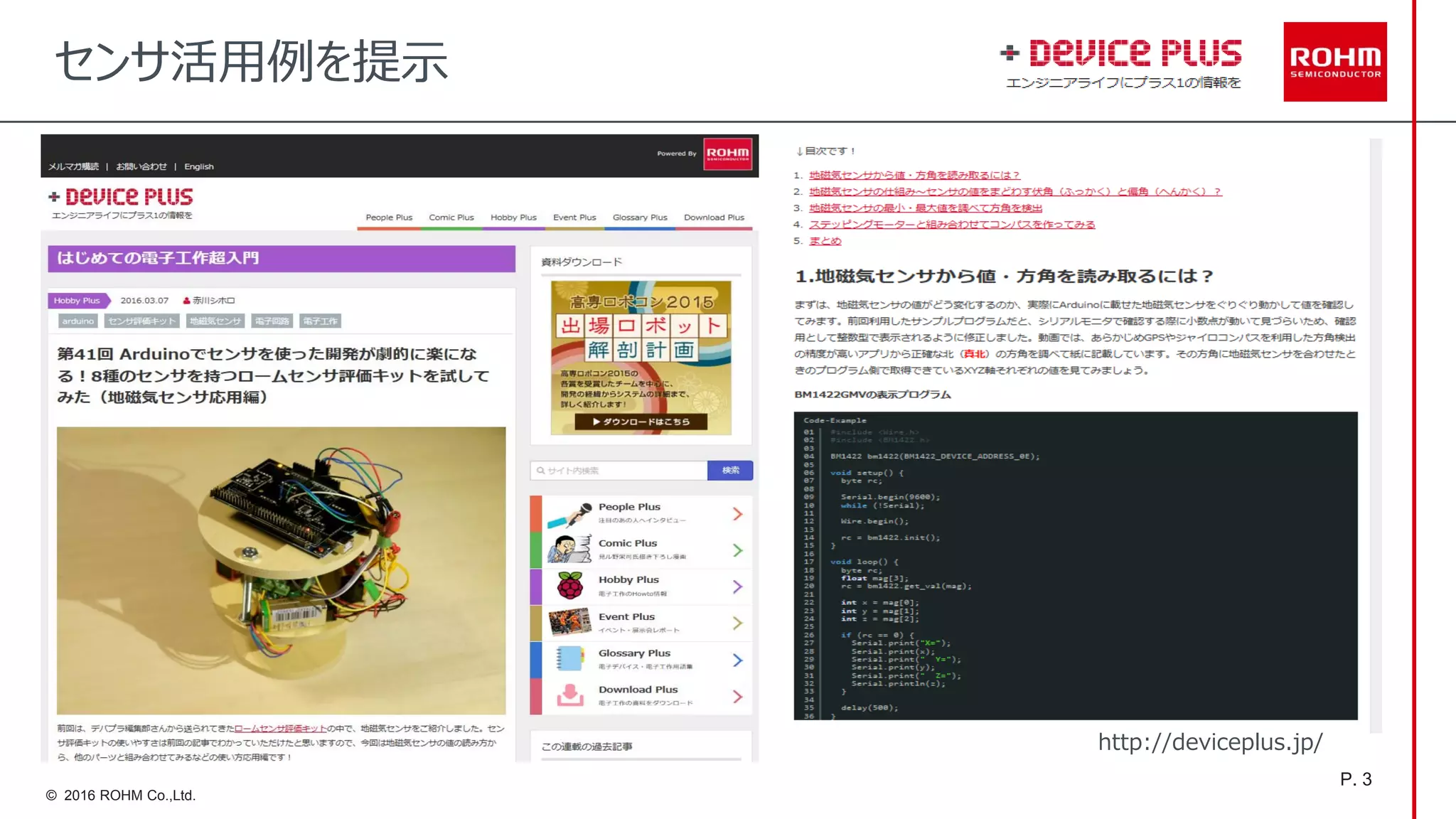Open the Download Plus nav tab
The image size is (1456, 819).
click(x=714, y=218)
